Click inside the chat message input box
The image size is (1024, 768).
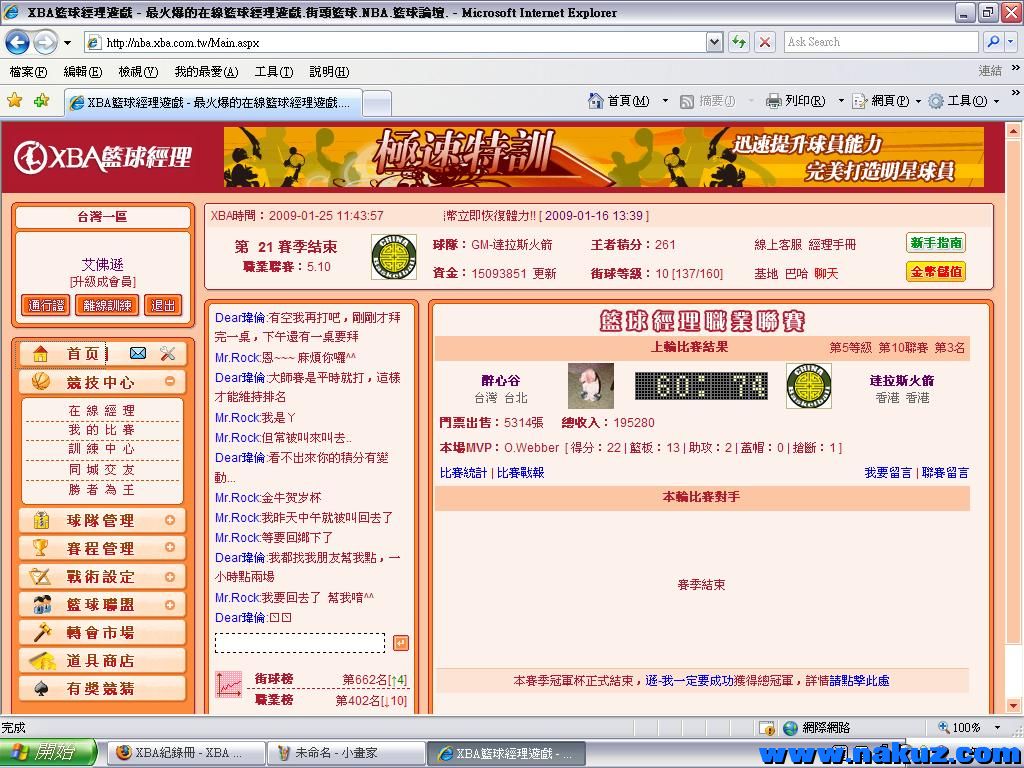(x=300, y=643)
